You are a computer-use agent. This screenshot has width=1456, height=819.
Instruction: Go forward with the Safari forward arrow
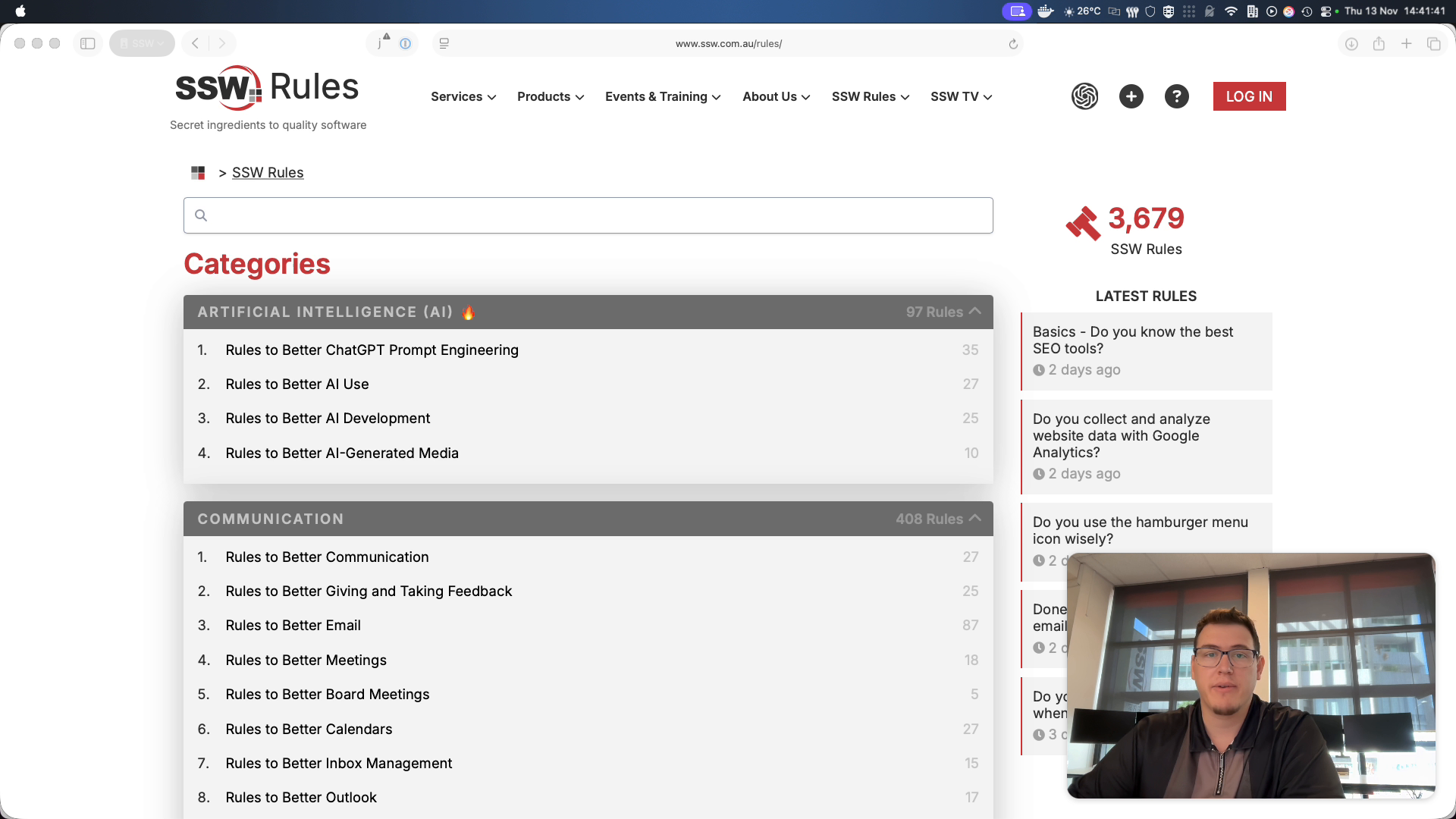pos(222,44)
